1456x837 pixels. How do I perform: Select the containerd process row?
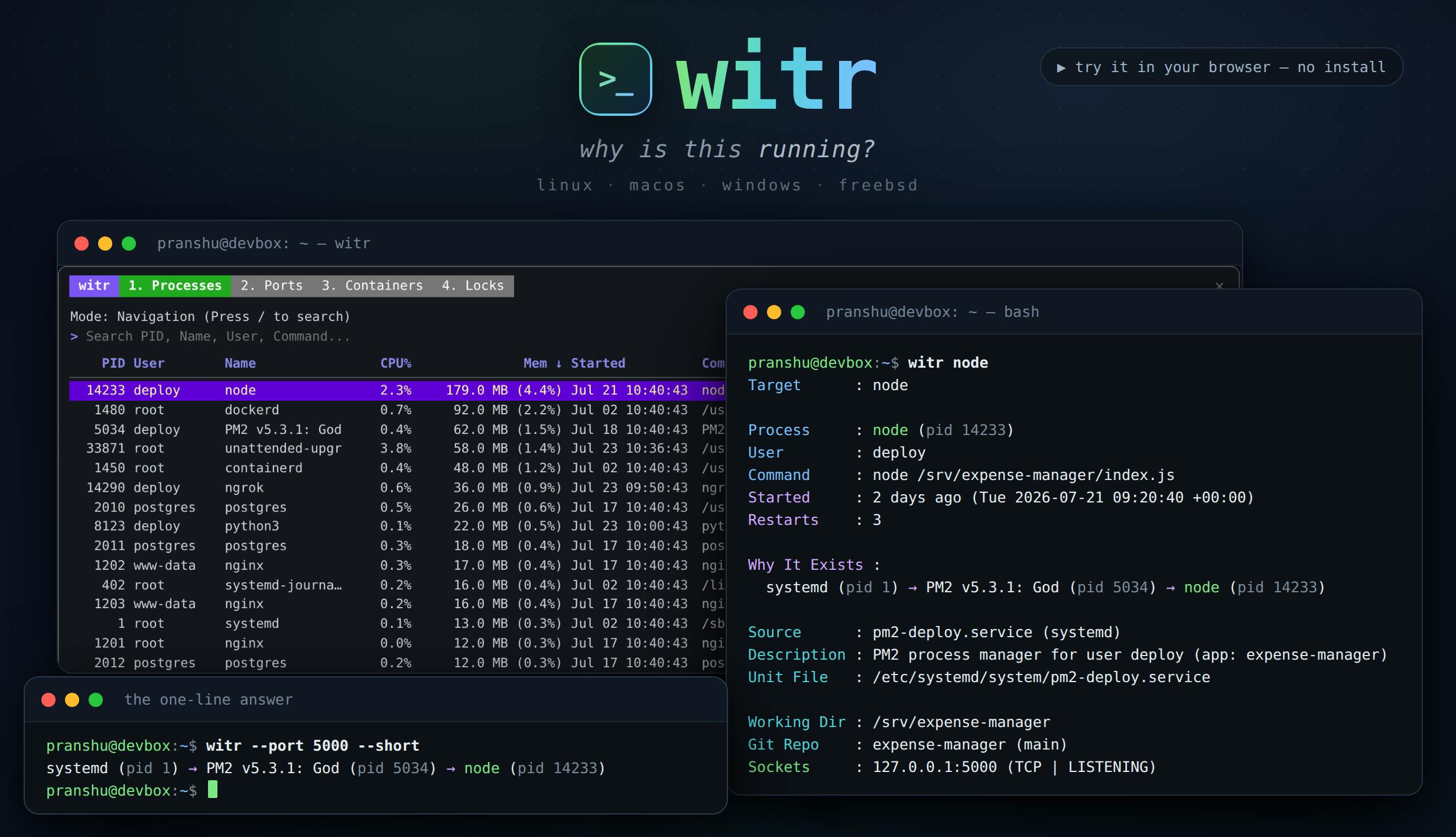point(397,468)
